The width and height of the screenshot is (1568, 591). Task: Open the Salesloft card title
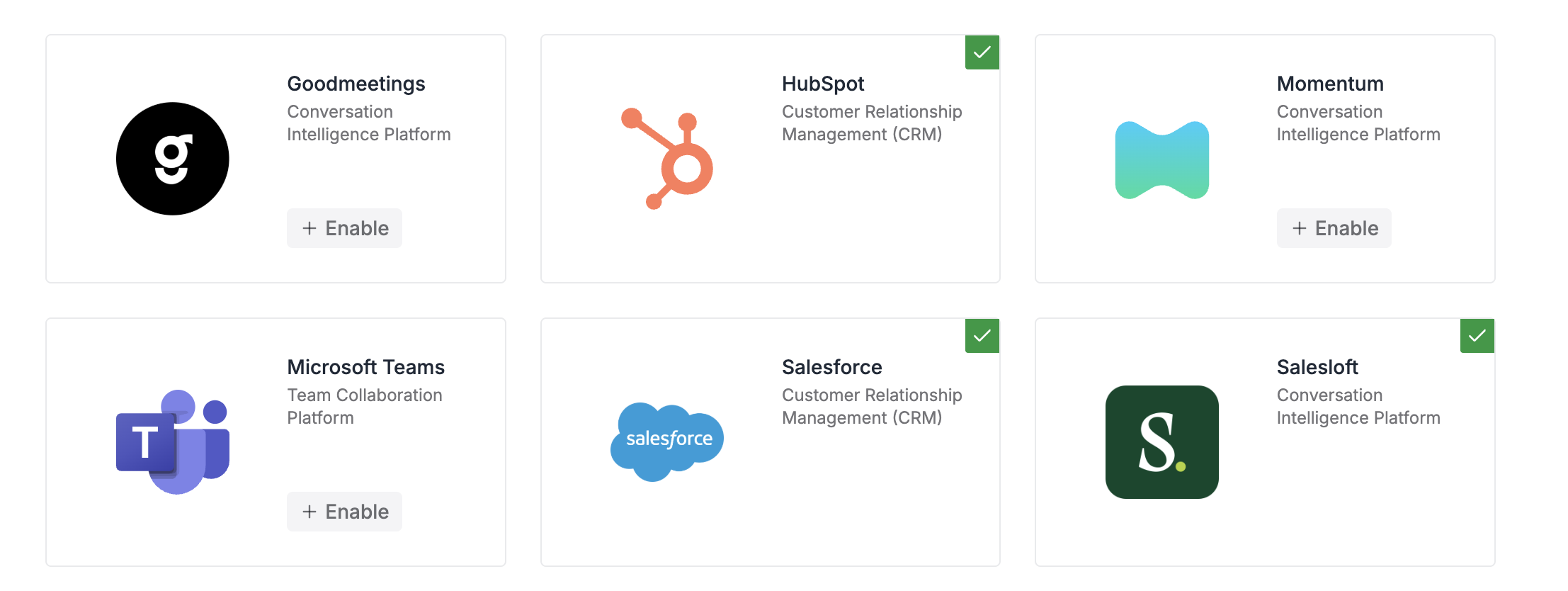tap(1317, 367)
